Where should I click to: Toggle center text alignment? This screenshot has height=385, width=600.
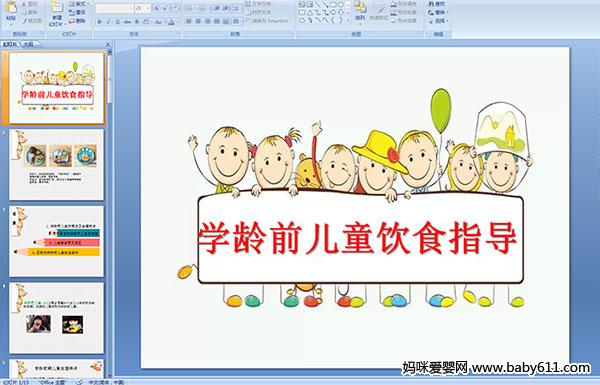198,21
